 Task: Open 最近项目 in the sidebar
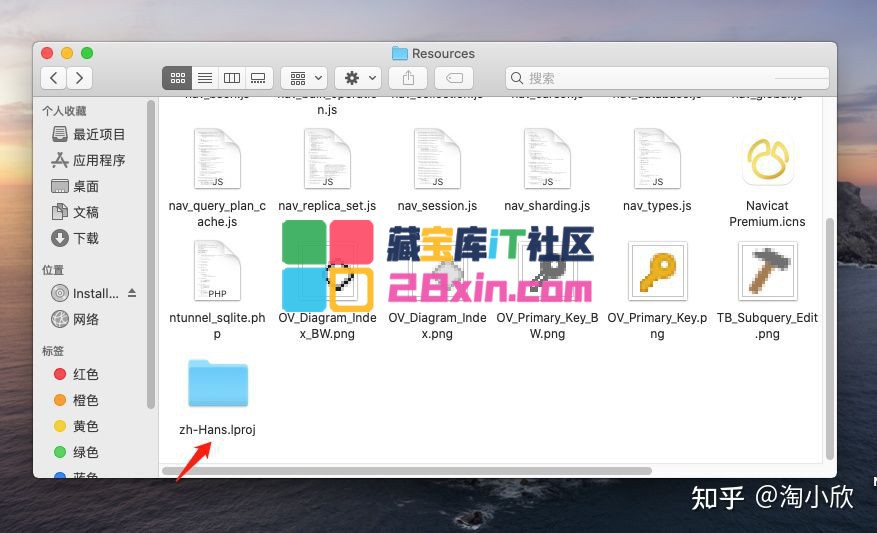tap(88, 134)
